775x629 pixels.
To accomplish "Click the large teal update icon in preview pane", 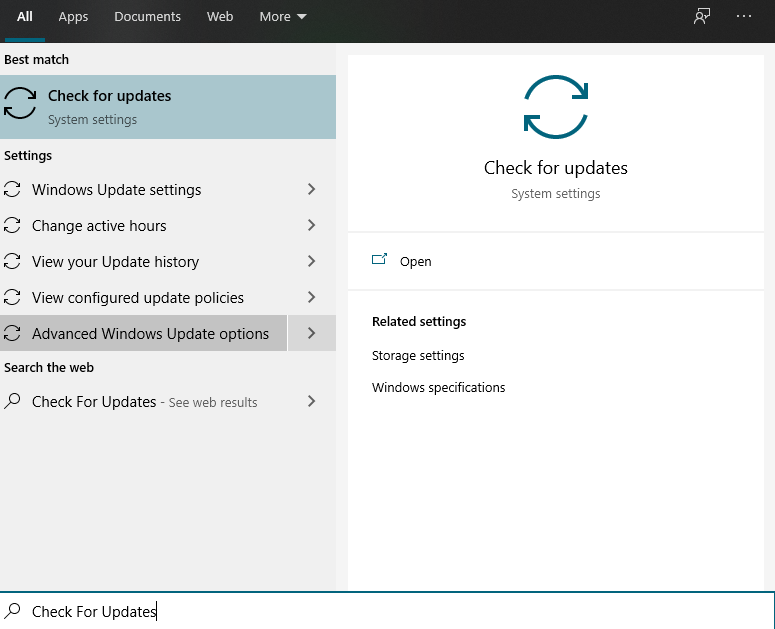I will 556,107.
